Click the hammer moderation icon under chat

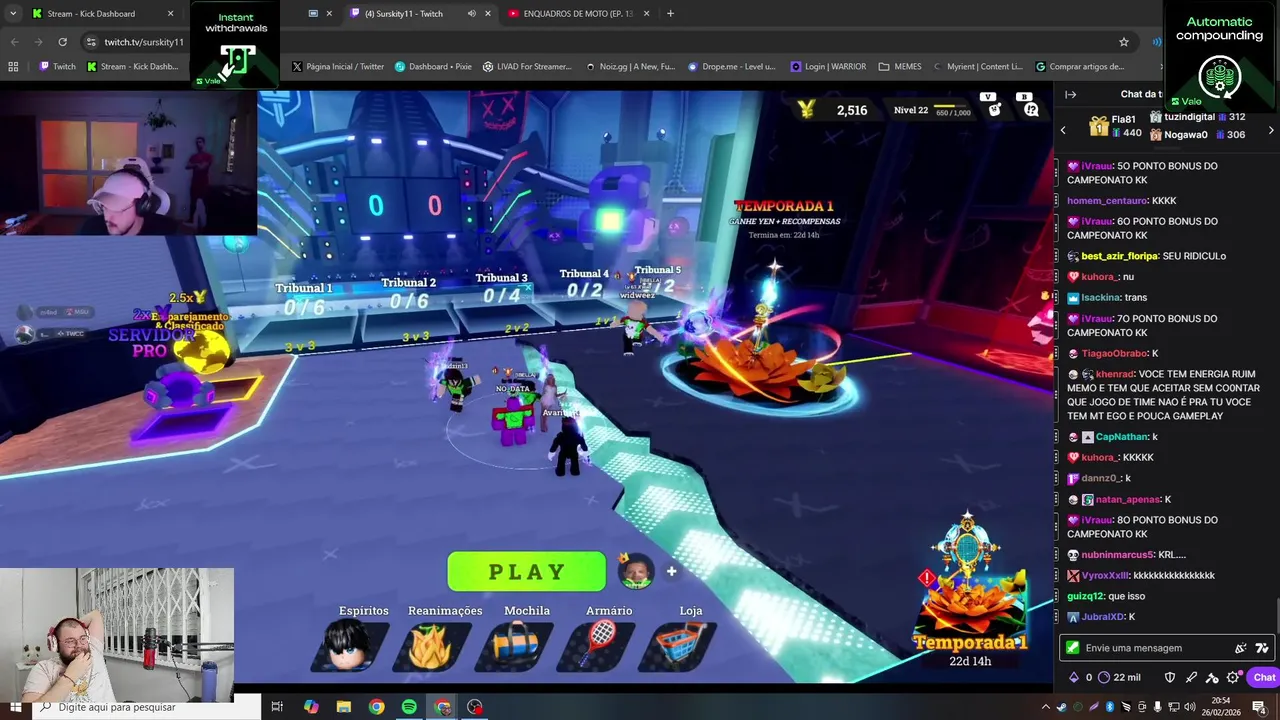(x=1212, y=677)
